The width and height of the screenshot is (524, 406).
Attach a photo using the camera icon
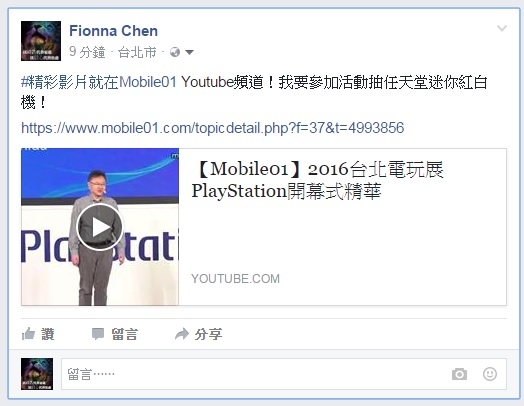coord(459,374)
